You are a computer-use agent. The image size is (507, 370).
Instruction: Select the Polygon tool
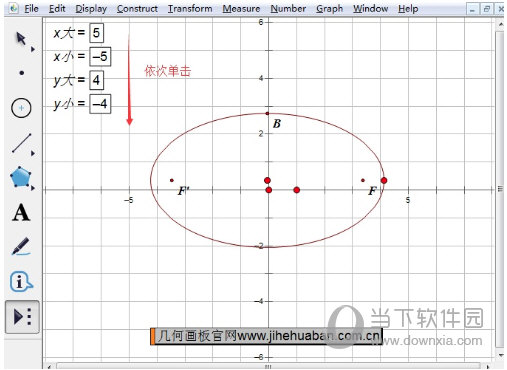pos(20,177)
